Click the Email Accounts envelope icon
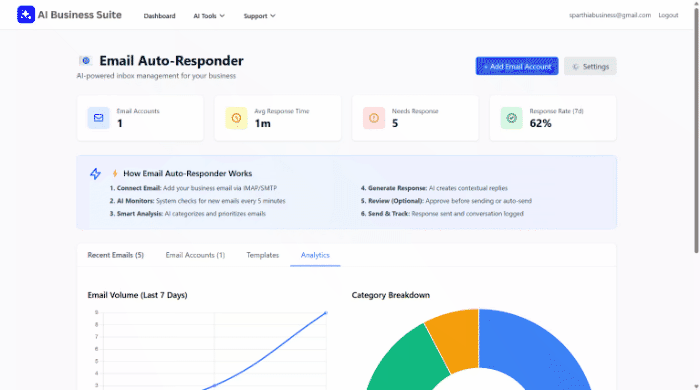This screenshot has width=700, height=390. pos(98,118)
